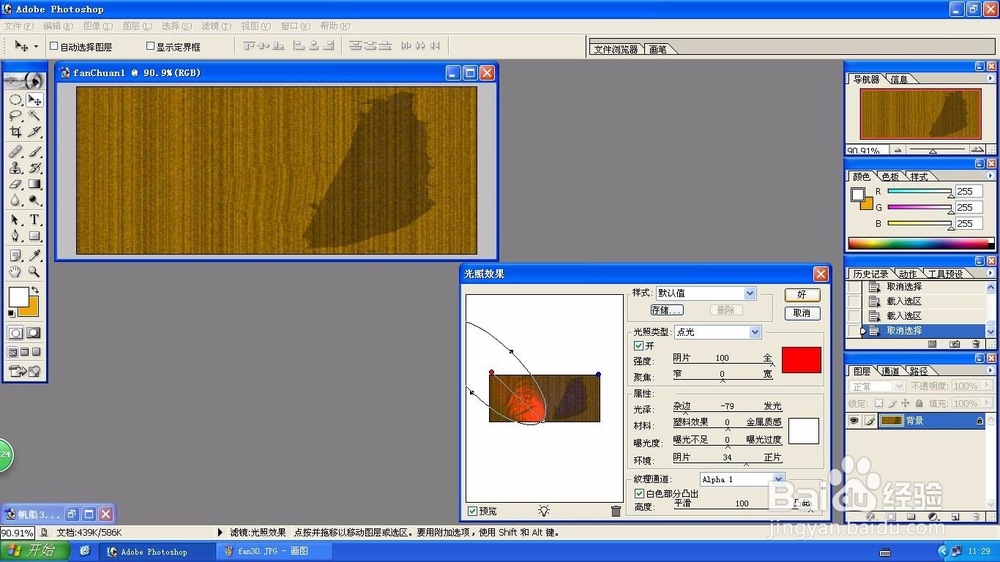
Task: Open the Move tool preset picker arrow
Action: 36,46
